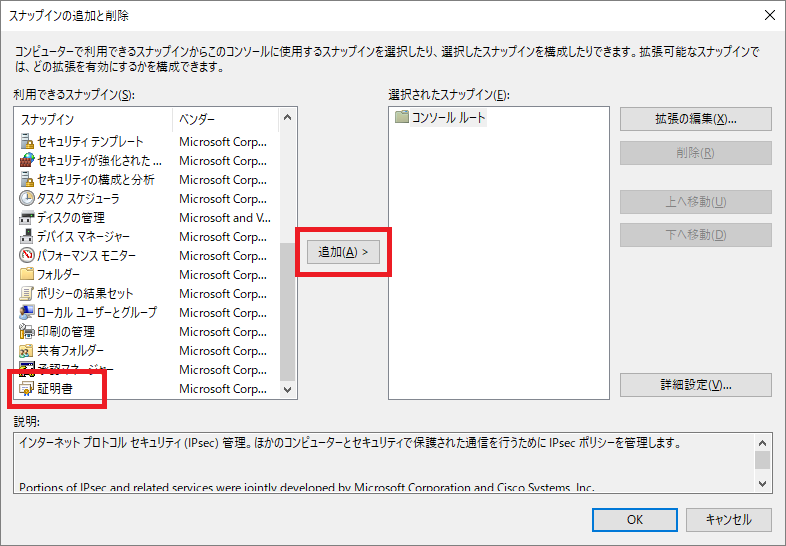Select the セキュリティ テンプレート snap-in icon

[x=27, y=142]
